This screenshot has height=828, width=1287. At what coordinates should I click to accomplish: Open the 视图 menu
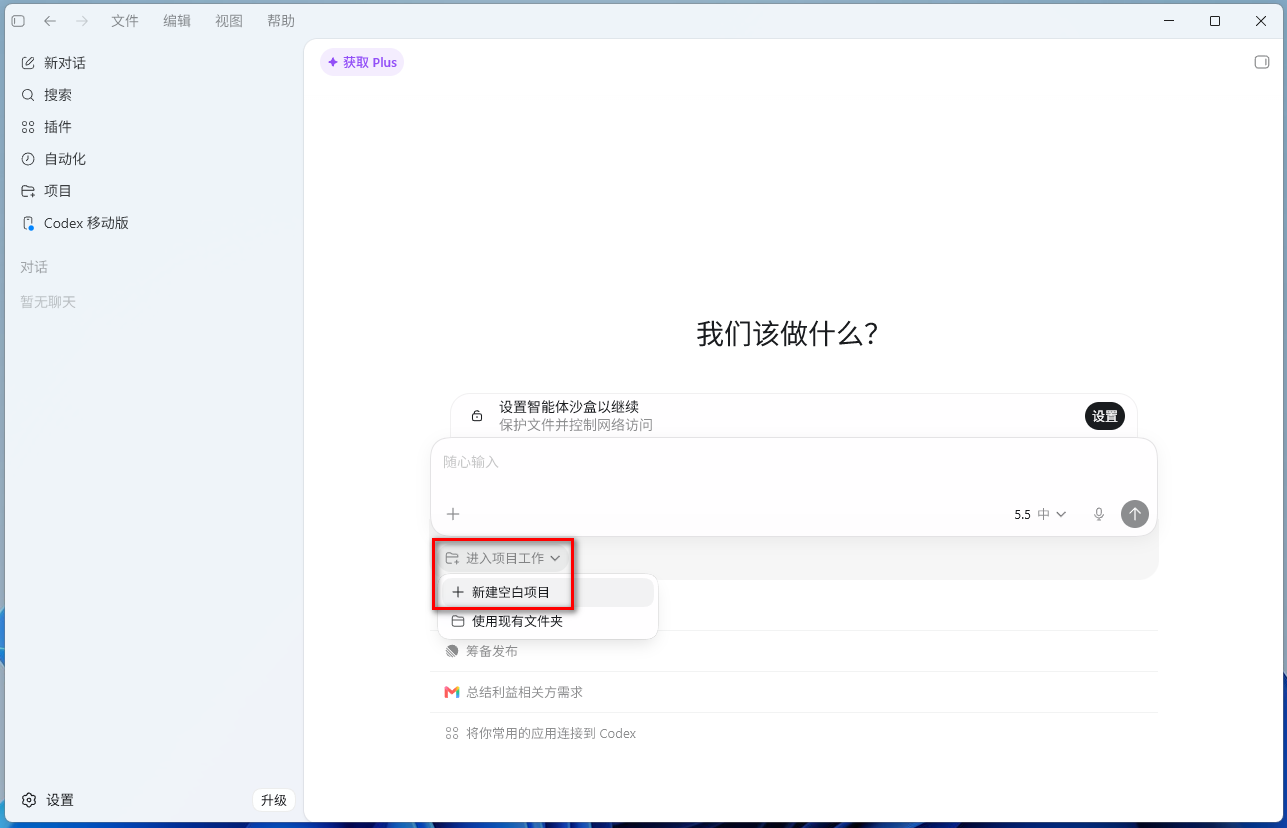[x=229, y=21]
